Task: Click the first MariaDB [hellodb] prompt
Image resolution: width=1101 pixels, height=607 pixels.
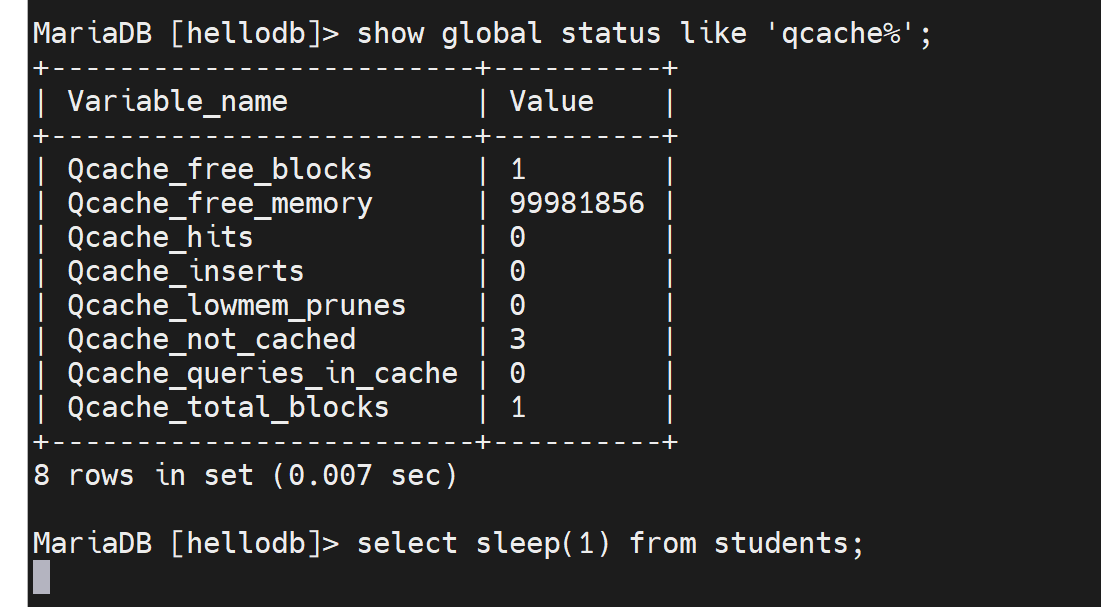Action: pos(186,33)
